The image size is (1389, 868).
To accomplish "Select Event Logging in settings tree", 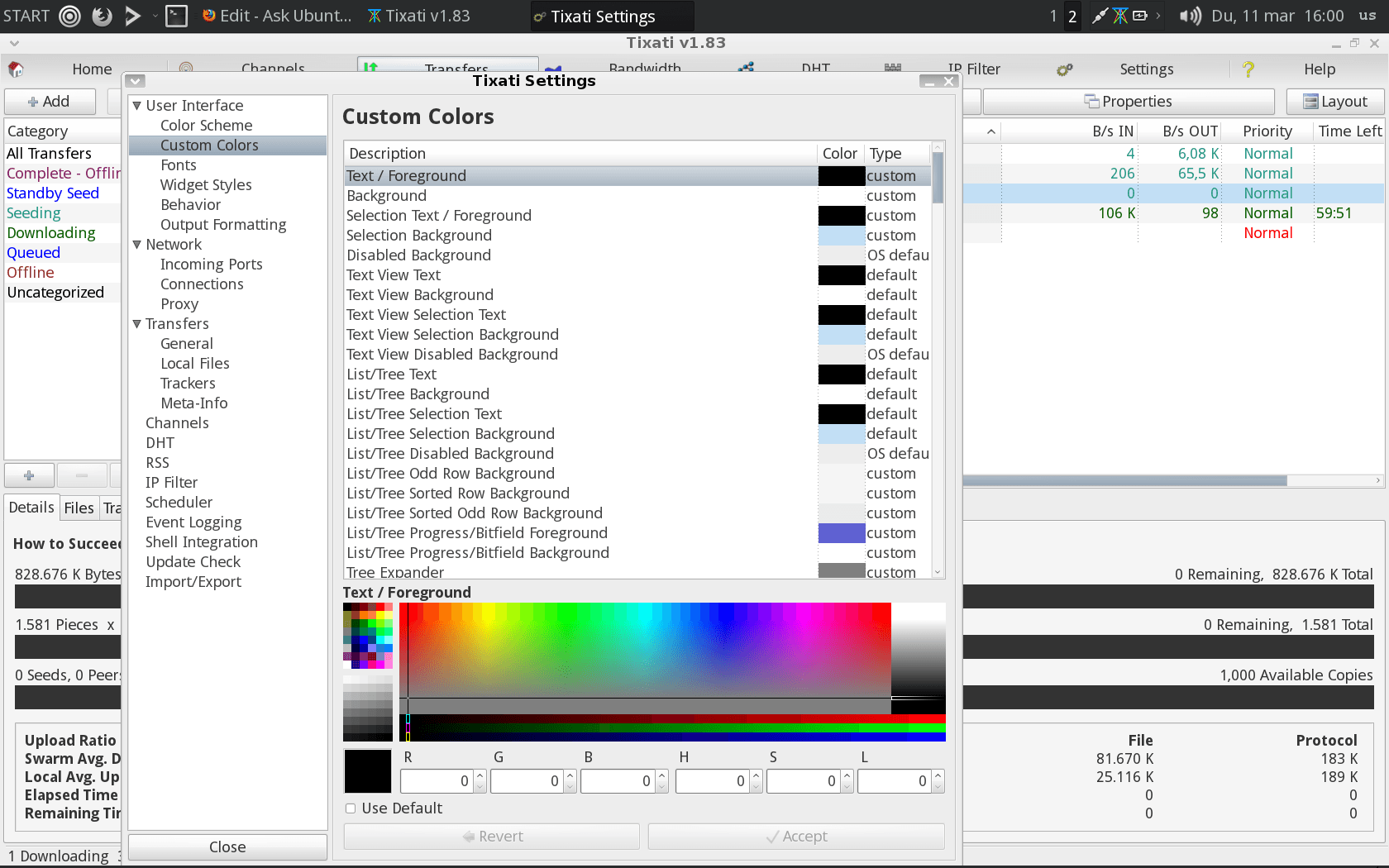I will 193,522.
